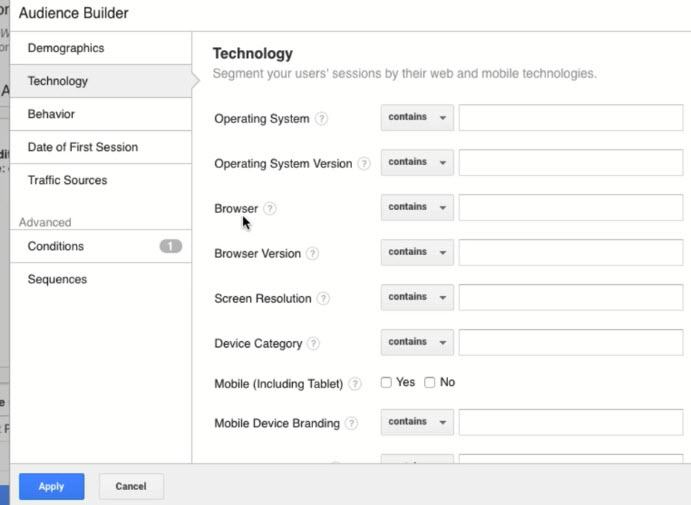This screenshot has width=691, height=505.
Task: Click help icon beside Operating System Version
Action: pos(364,164)
